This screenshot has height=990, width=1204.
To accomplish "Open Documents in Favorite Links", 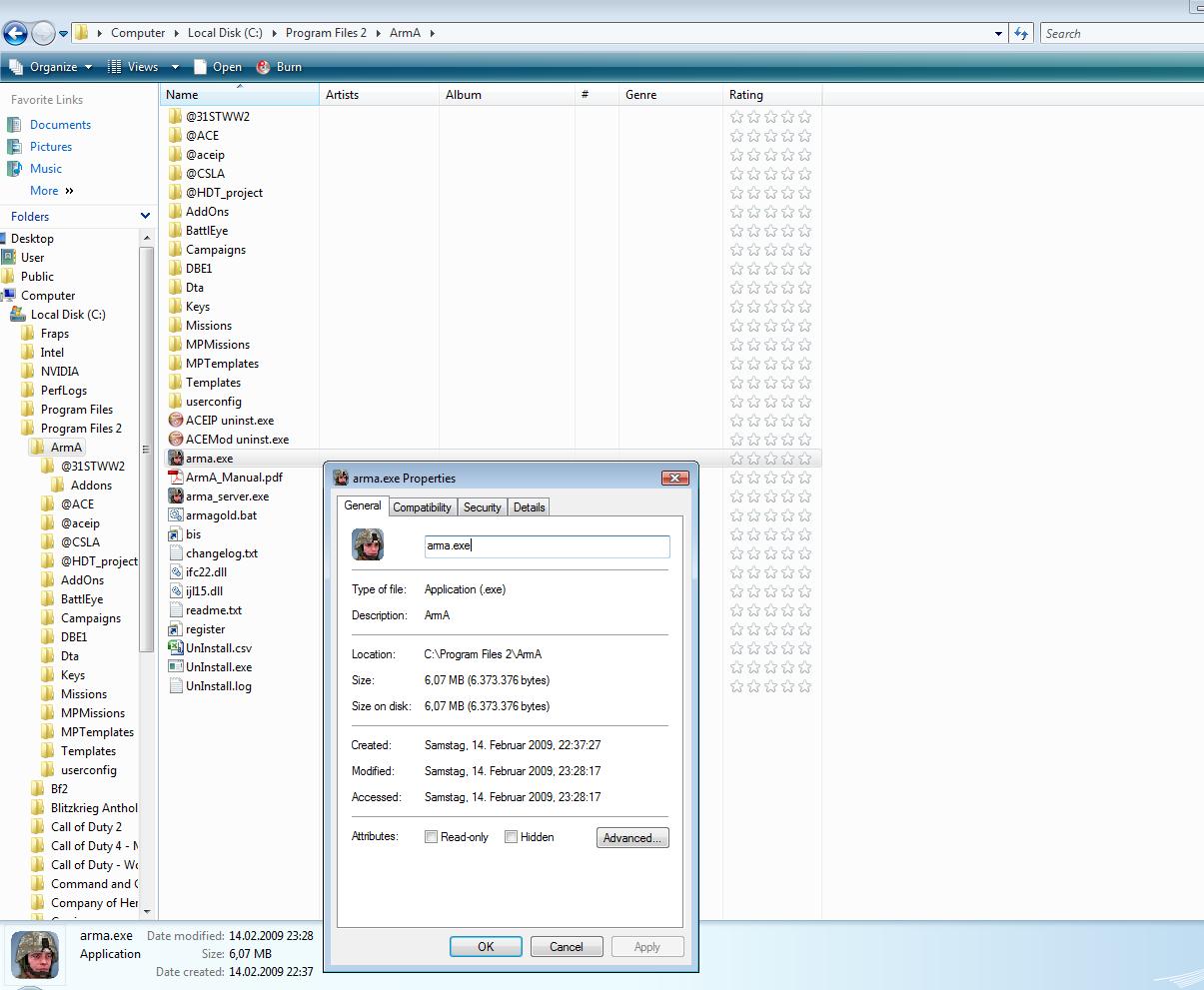I will (60, 125).
